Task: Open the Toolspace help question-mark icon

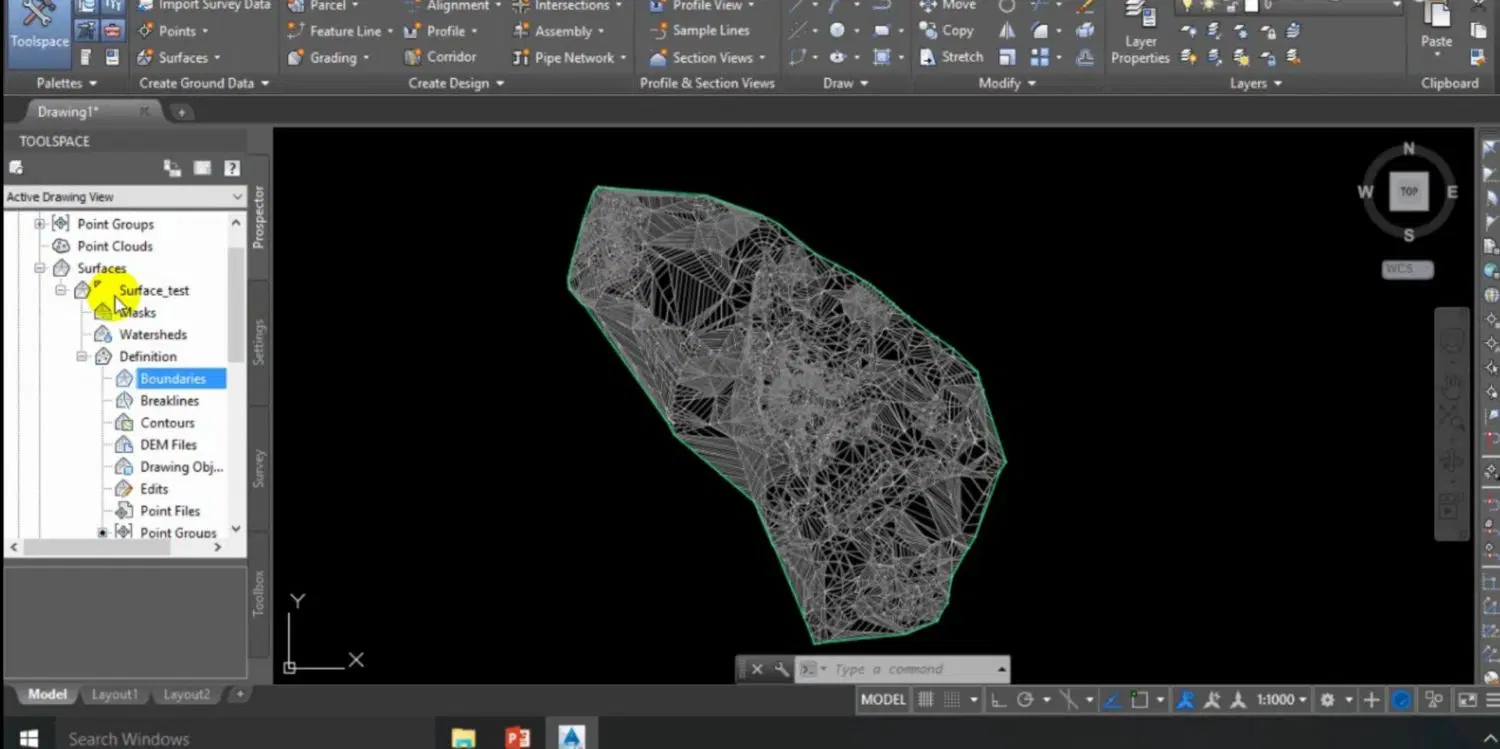Action: pyautogui.click(x=232, y=168)
